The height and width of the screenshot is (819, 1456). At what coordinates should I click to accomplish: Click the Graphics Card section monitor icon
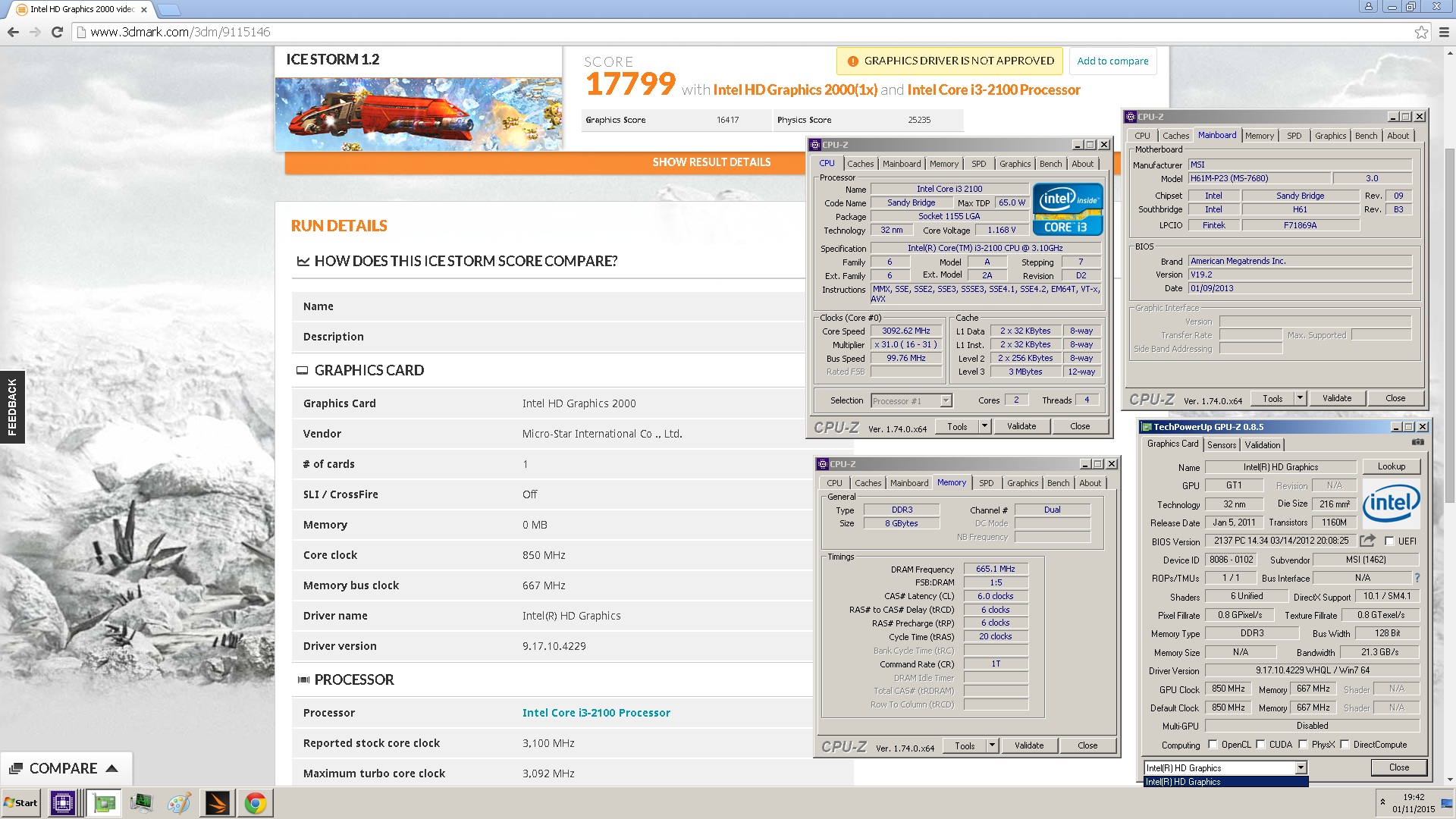(x=302, y=371)
